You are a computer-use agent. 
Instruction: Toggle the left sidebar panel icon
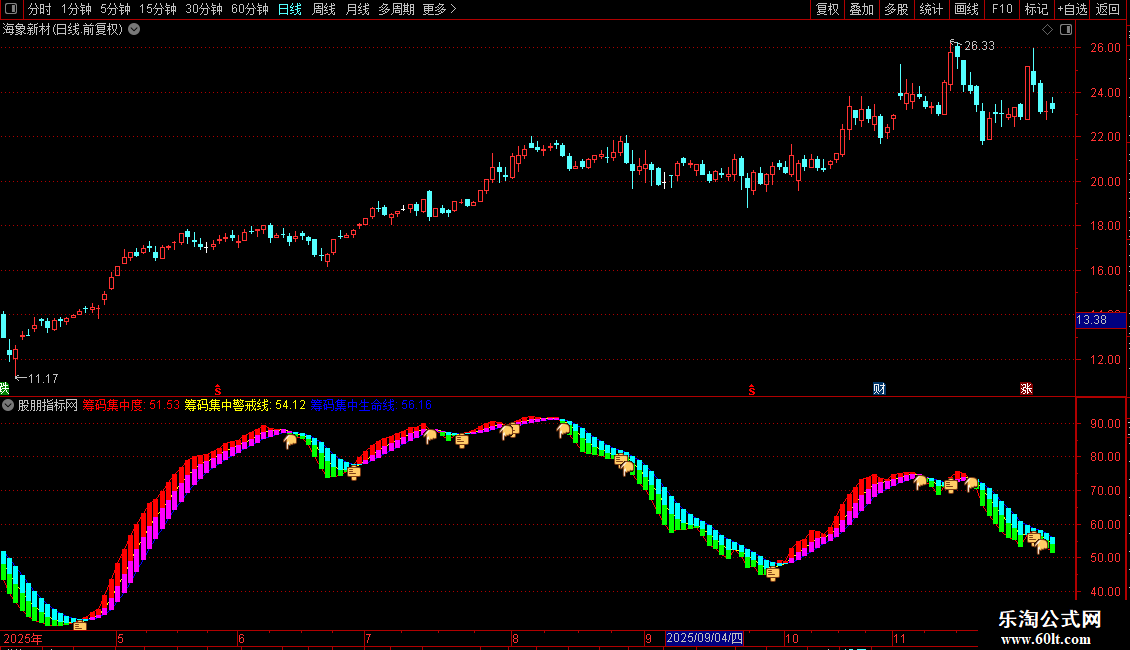coord(11,9)
